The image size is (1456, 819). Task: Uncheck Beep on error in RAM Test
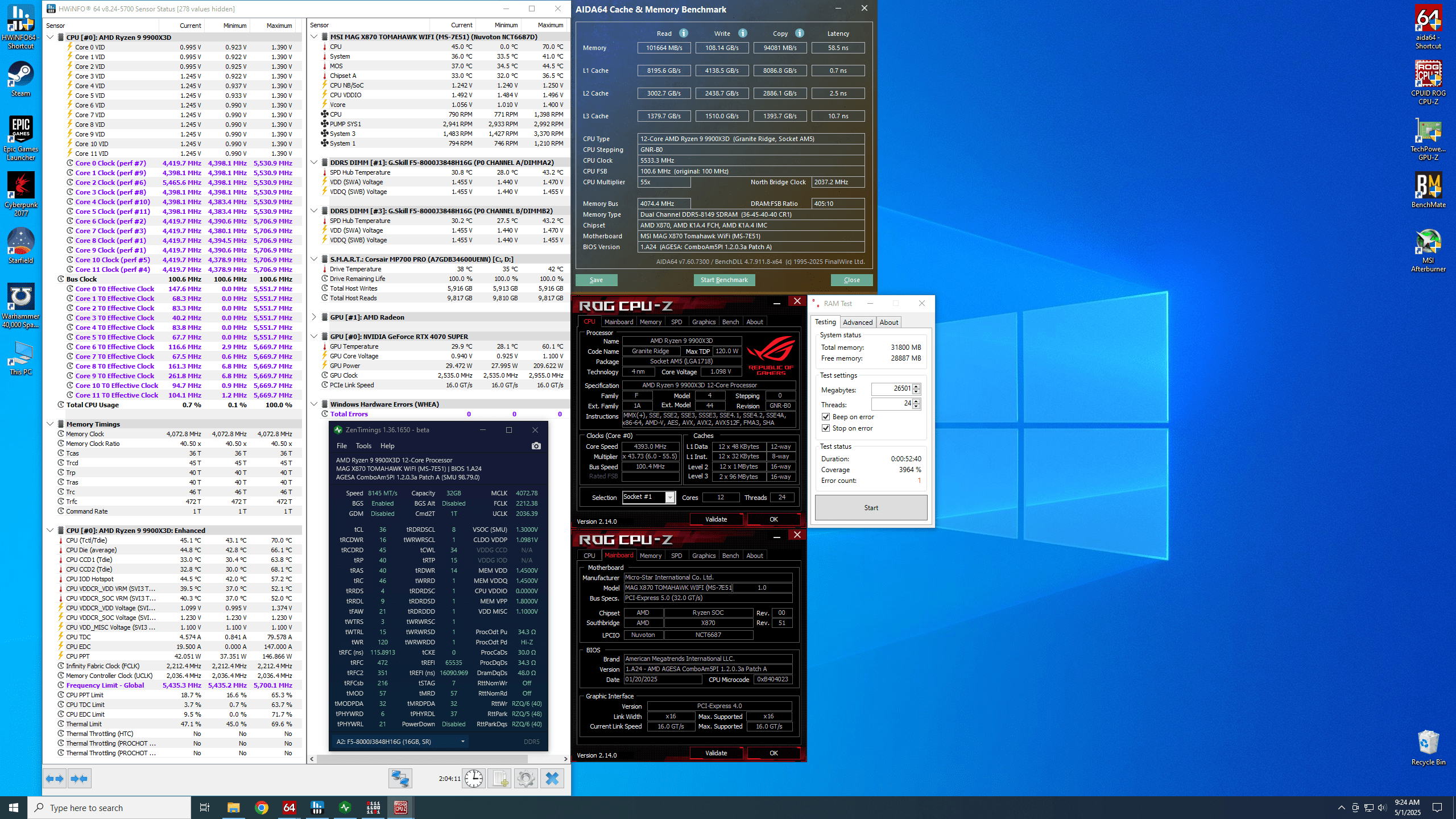(826, 417)
